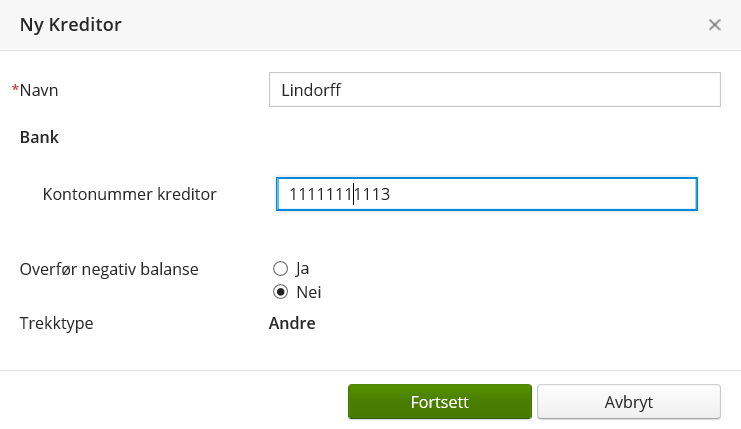
Task: Click the Lindorff text in the name field
Action: point(313,90)
